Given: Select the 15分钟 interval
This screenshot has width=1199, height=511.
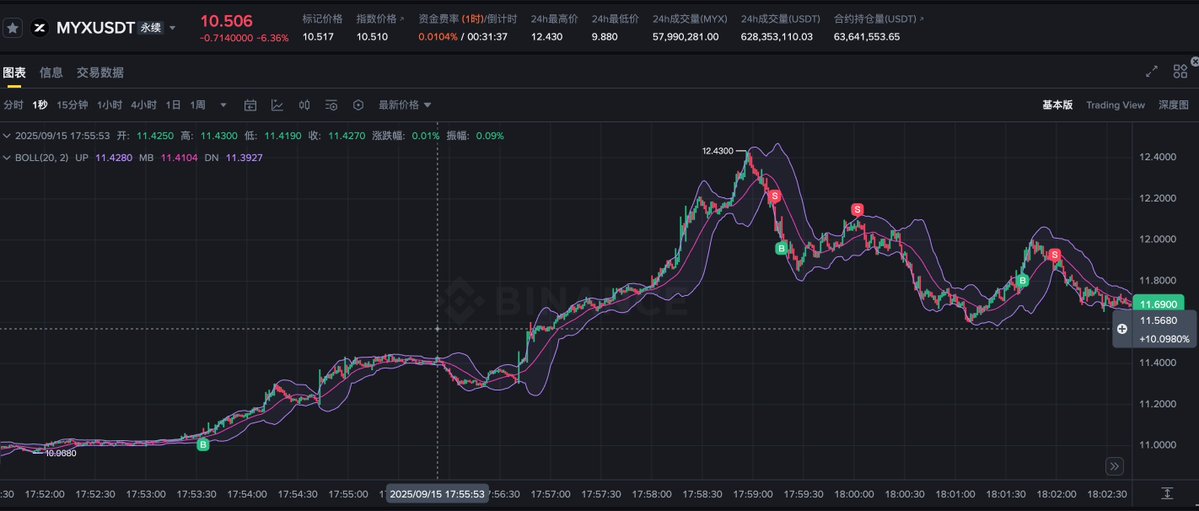Looking at the screenshot, I should tap(73, 105).
